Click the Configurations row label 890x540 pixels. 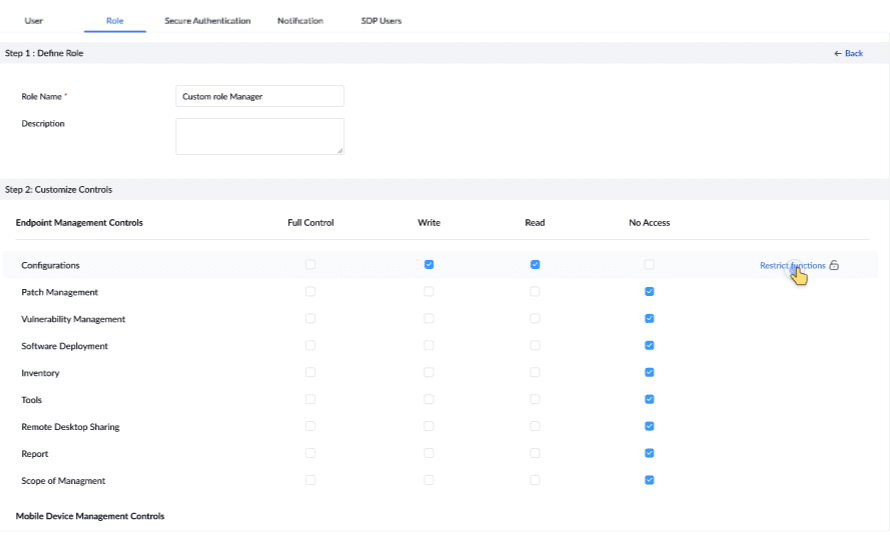[x=51, y=265]
